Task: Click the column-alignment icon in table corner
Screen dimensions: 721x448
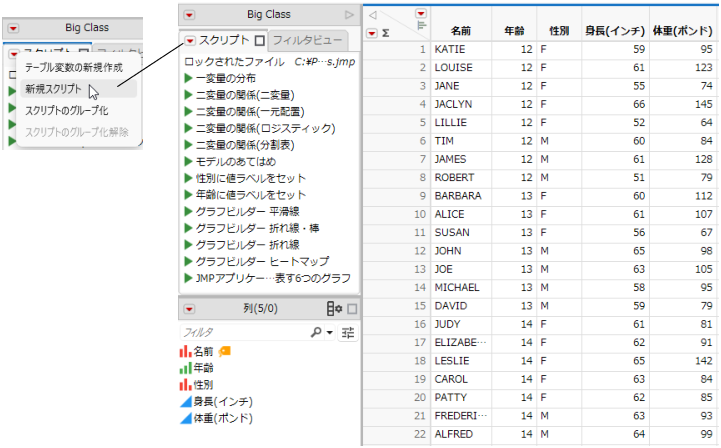Action: pos(421,25)
